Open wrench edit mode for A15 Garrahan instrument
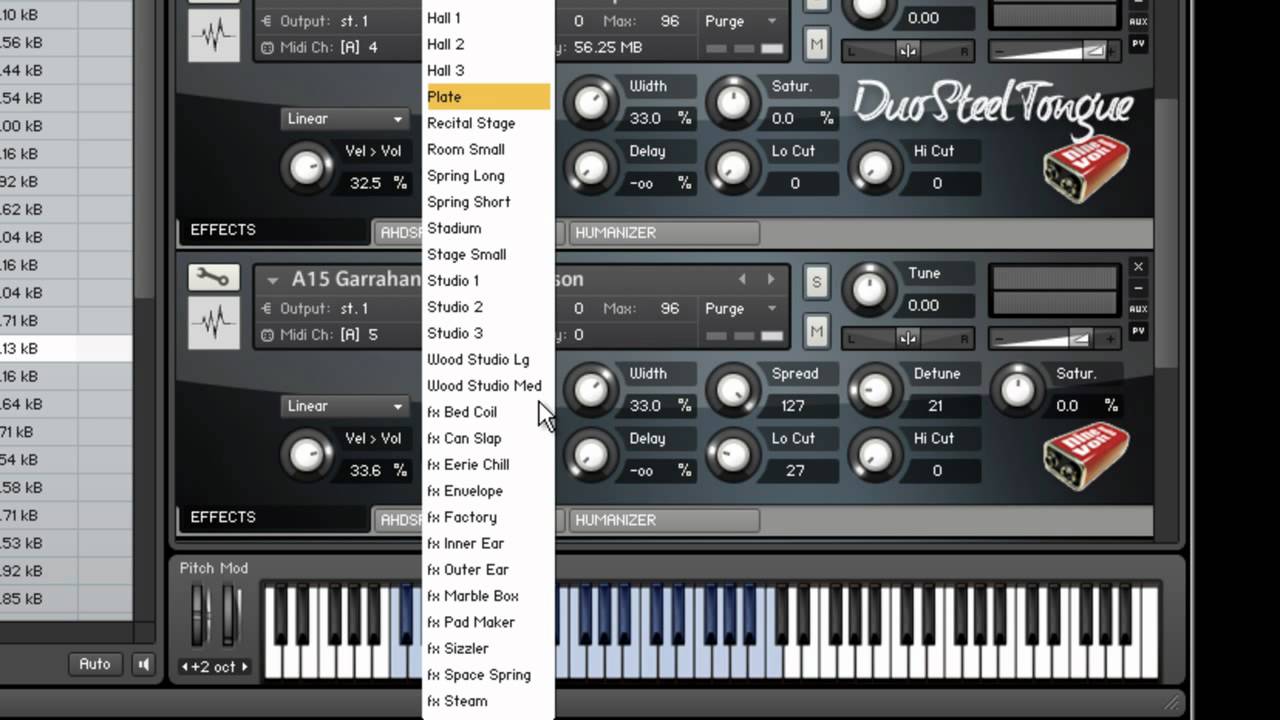 pos(213,278)
